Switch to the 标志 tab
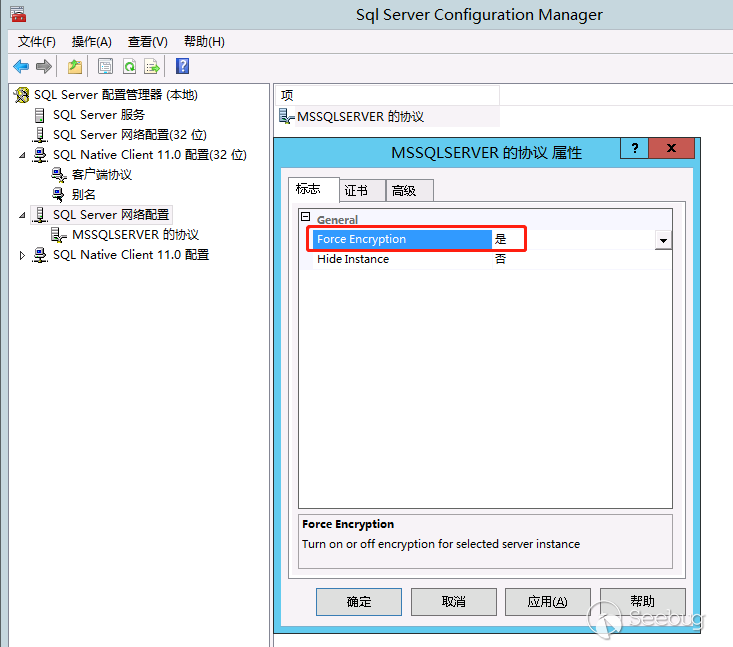 point(313,189)
